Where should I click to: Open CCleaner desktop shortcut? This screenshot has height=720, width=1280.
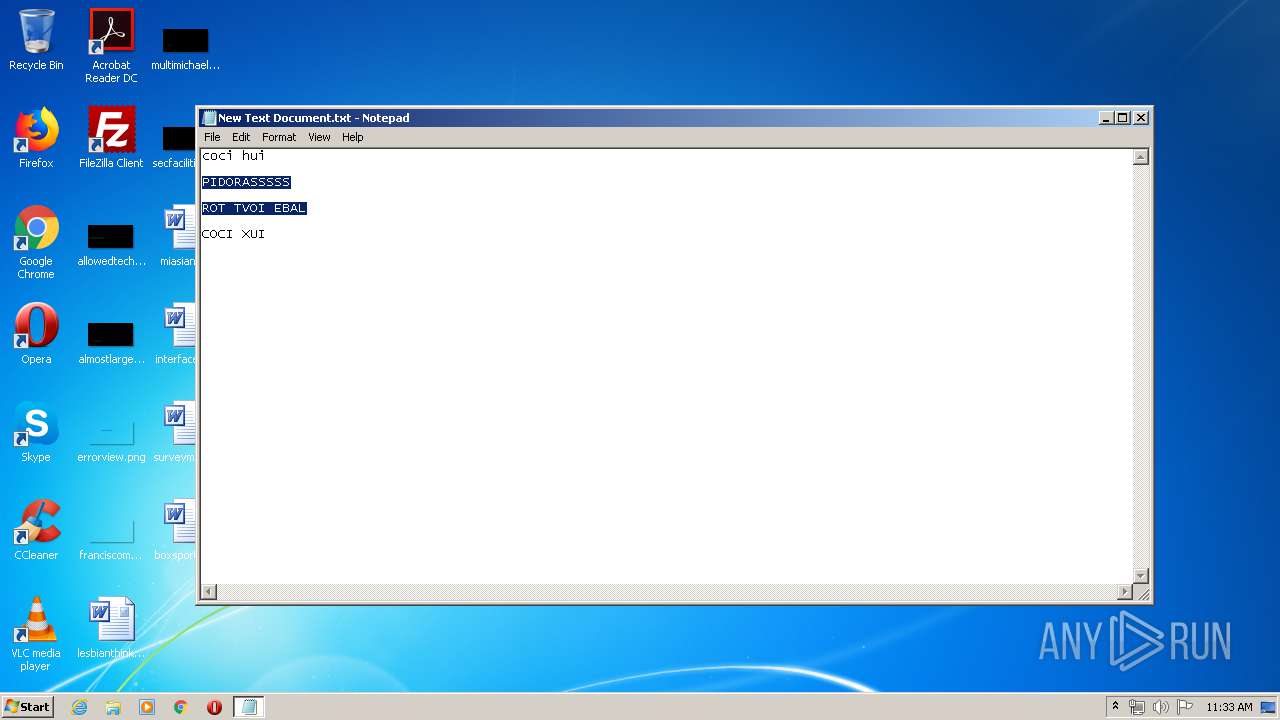36,530
